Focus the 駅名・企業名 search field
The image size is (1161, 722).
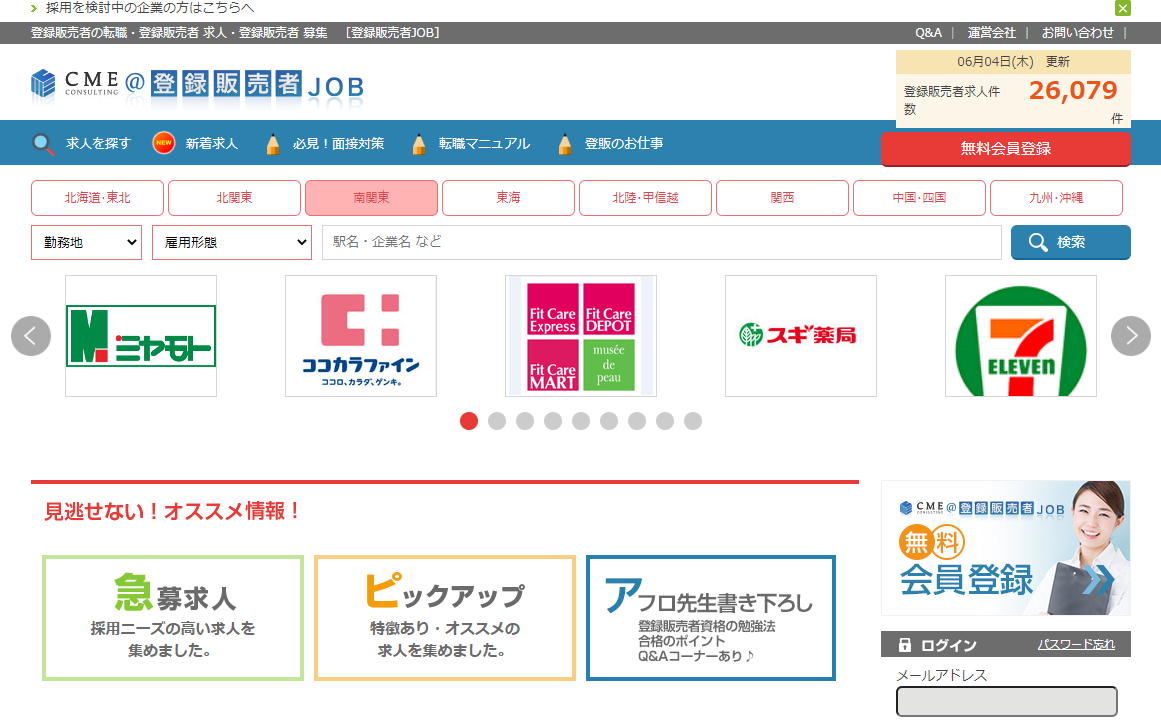point(661,242)
